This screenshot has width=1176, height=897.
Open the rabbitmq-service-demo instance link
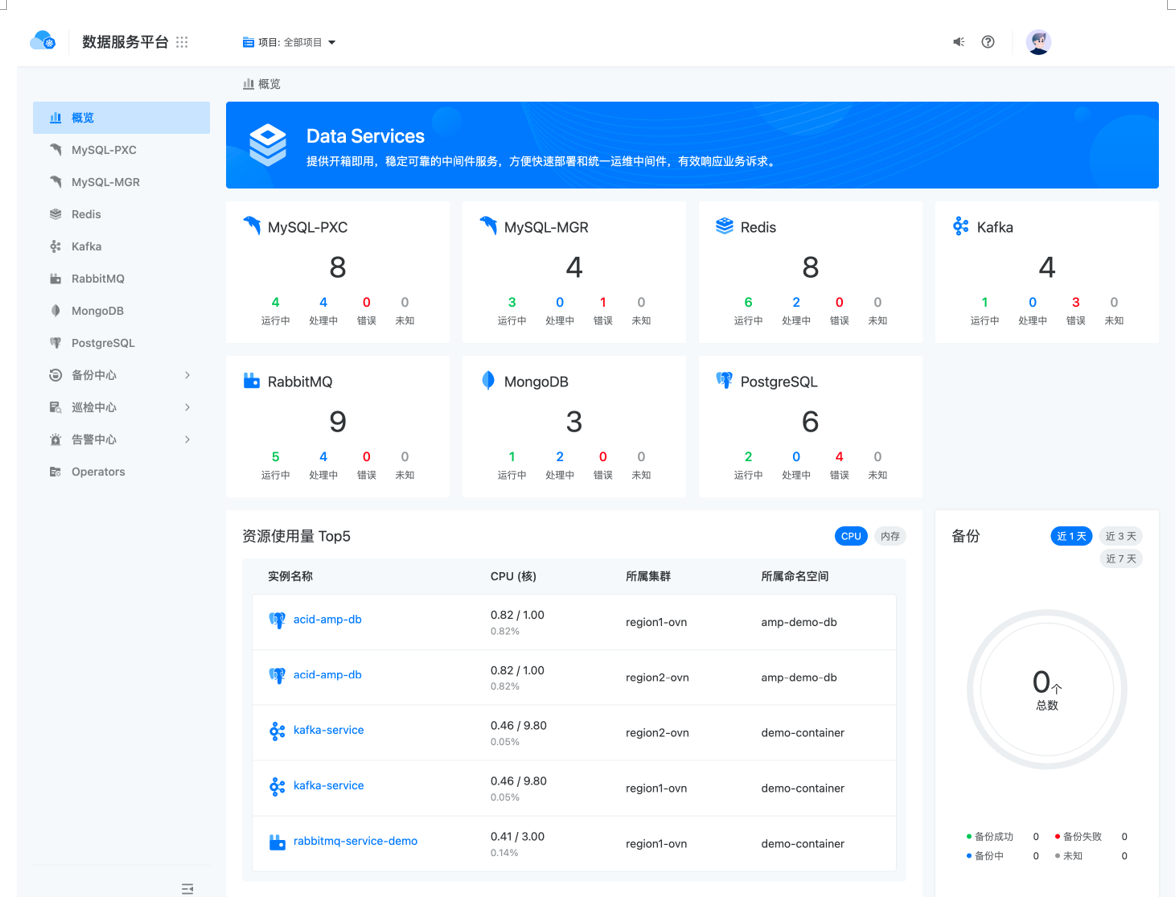click(x=355, y=841)
